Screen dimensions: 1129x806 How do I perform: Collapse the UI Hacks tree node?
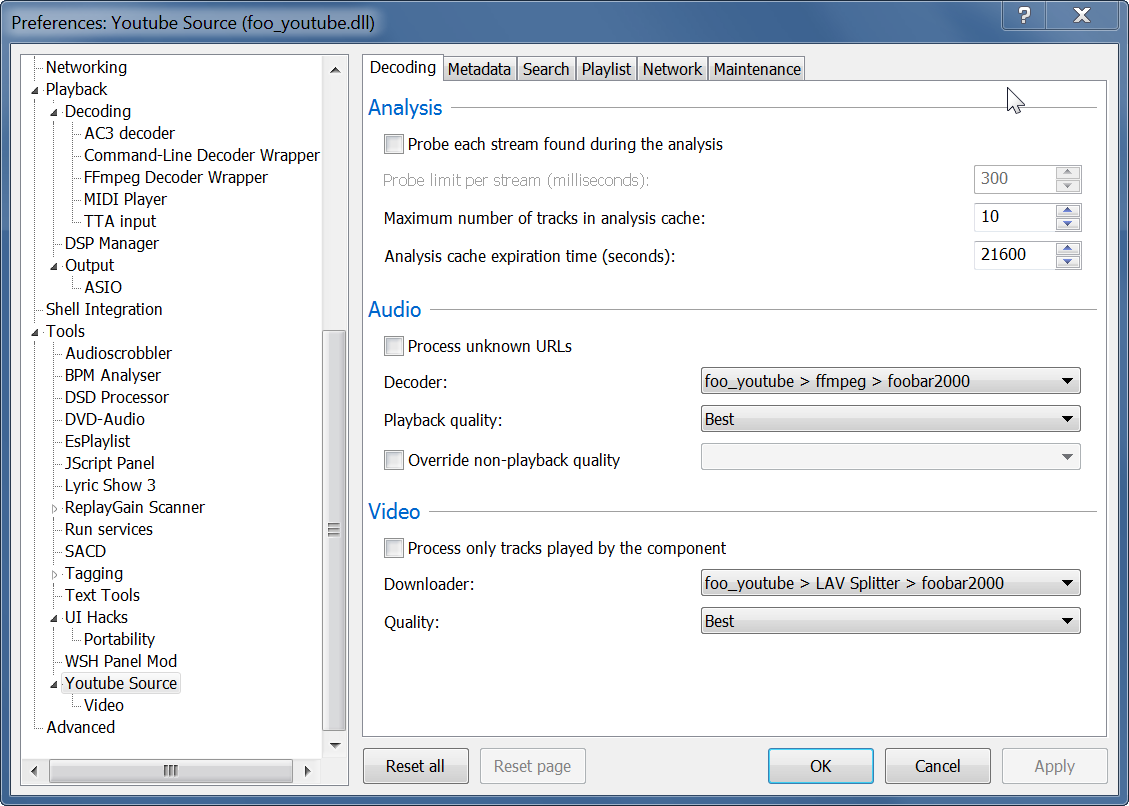click(54, 618)
